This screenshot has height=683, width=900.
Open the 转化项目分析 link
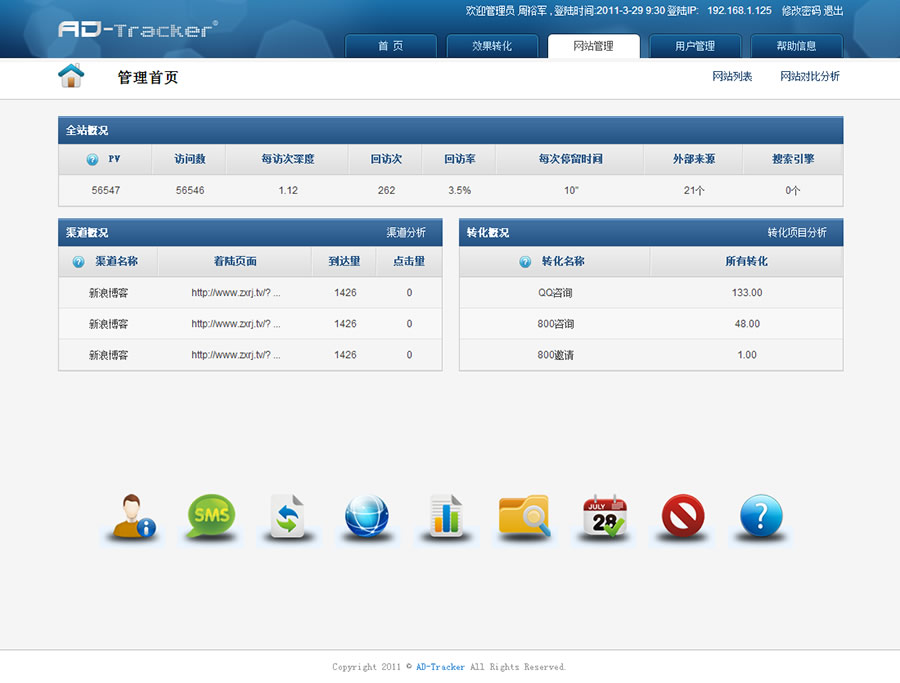[x=797, y=232]
